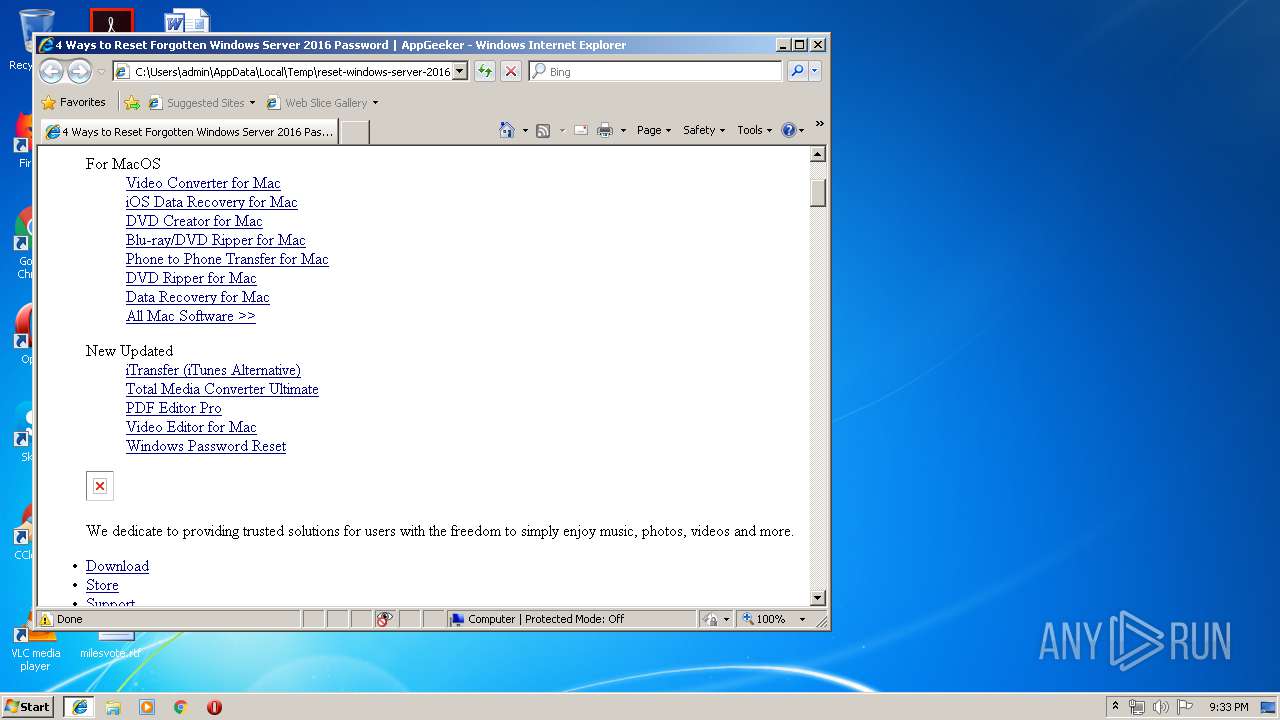Expand the Home button dropdown arrow

[x=525, y=130]
